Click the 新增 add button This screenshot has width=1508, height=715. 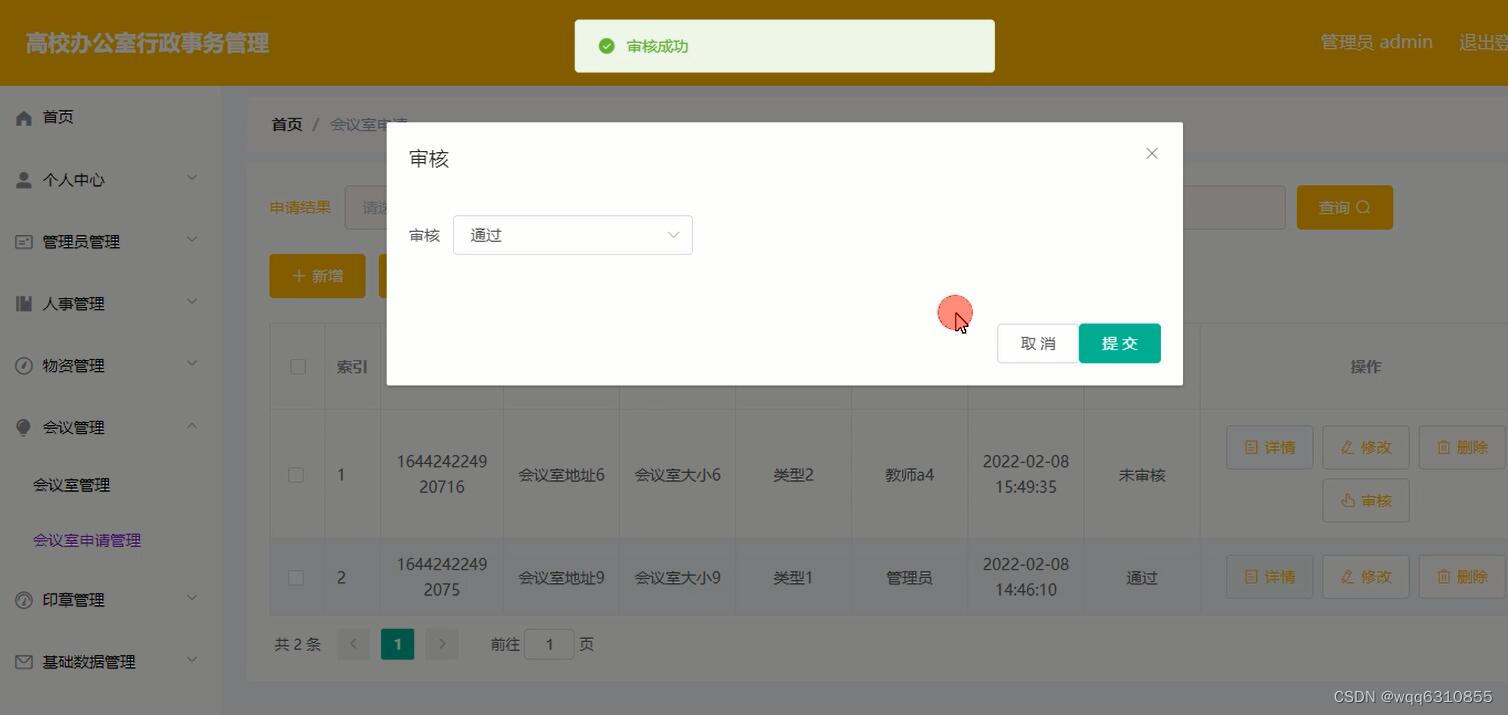tap(317, 276)
